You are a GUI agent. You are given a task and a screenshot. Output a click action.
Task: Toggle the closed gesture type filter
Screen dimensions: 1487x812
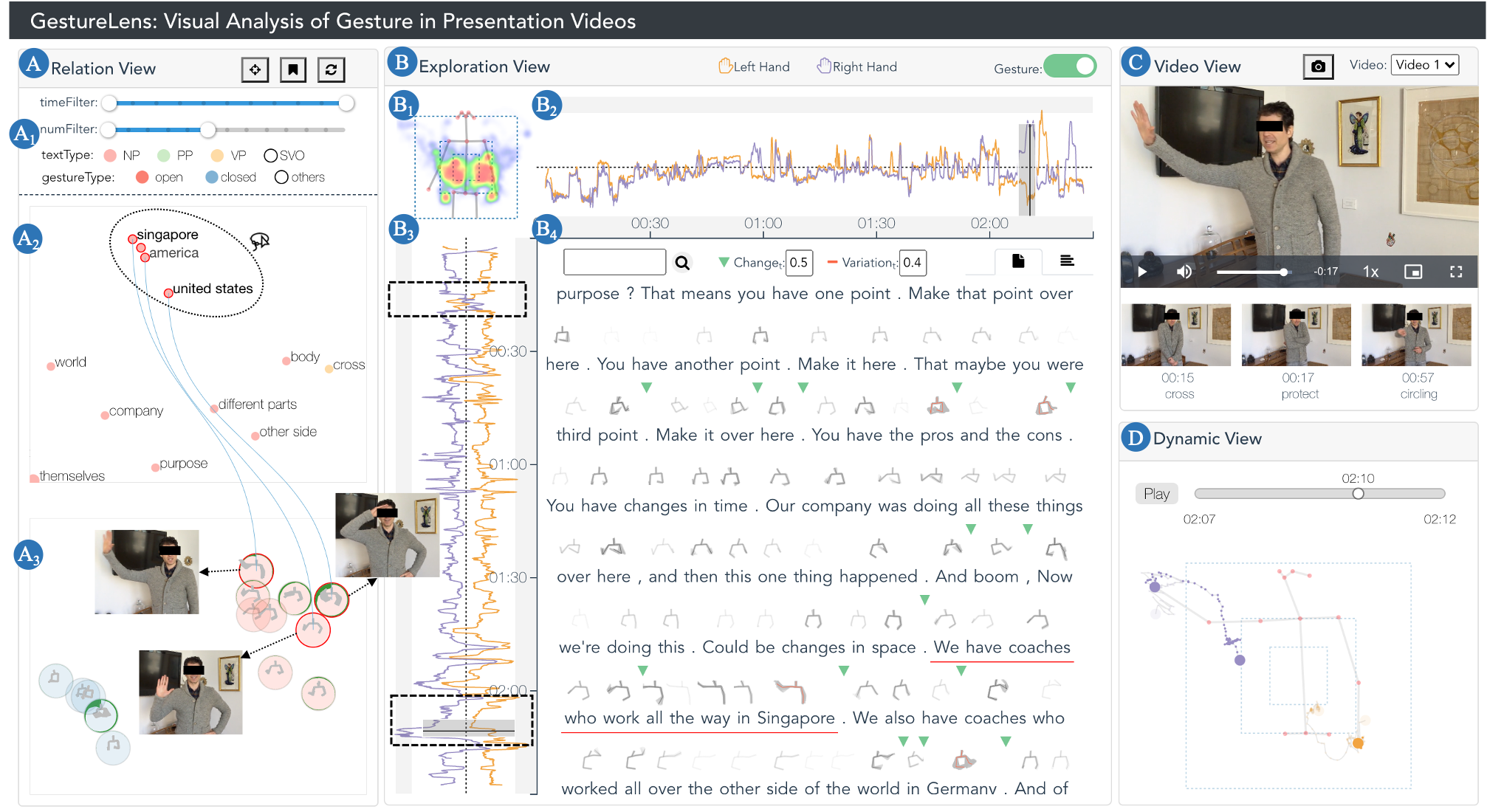coord(212,177)
